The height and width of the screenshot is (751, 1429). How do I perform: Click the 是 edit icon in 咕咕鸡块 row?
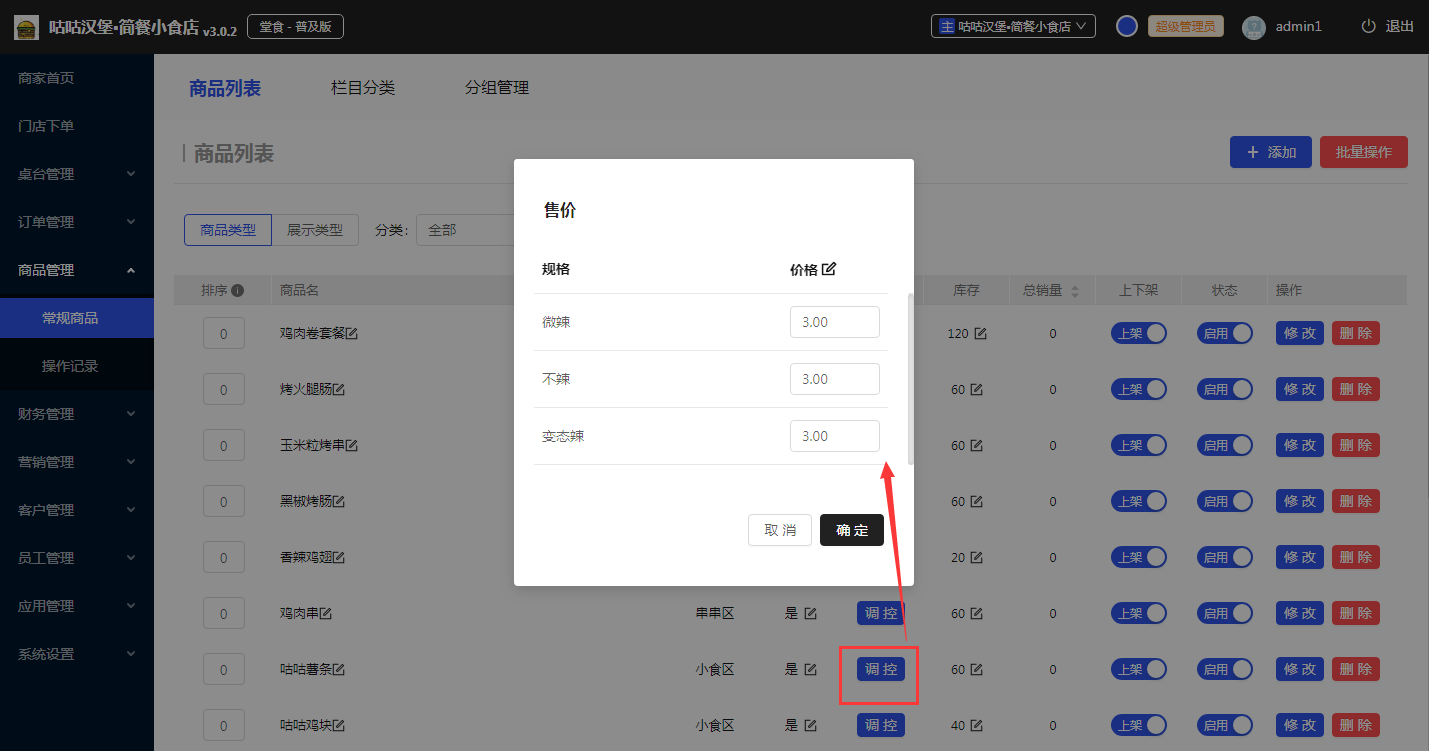click(810, 725)
